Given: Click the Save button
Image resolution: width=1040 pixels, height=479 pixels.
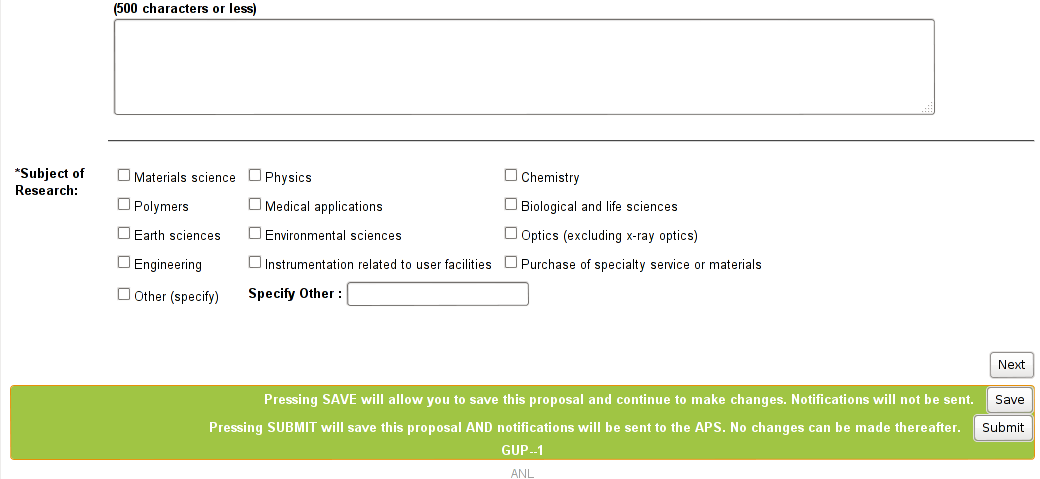Looking at the screenshot, I should 1009,400.
